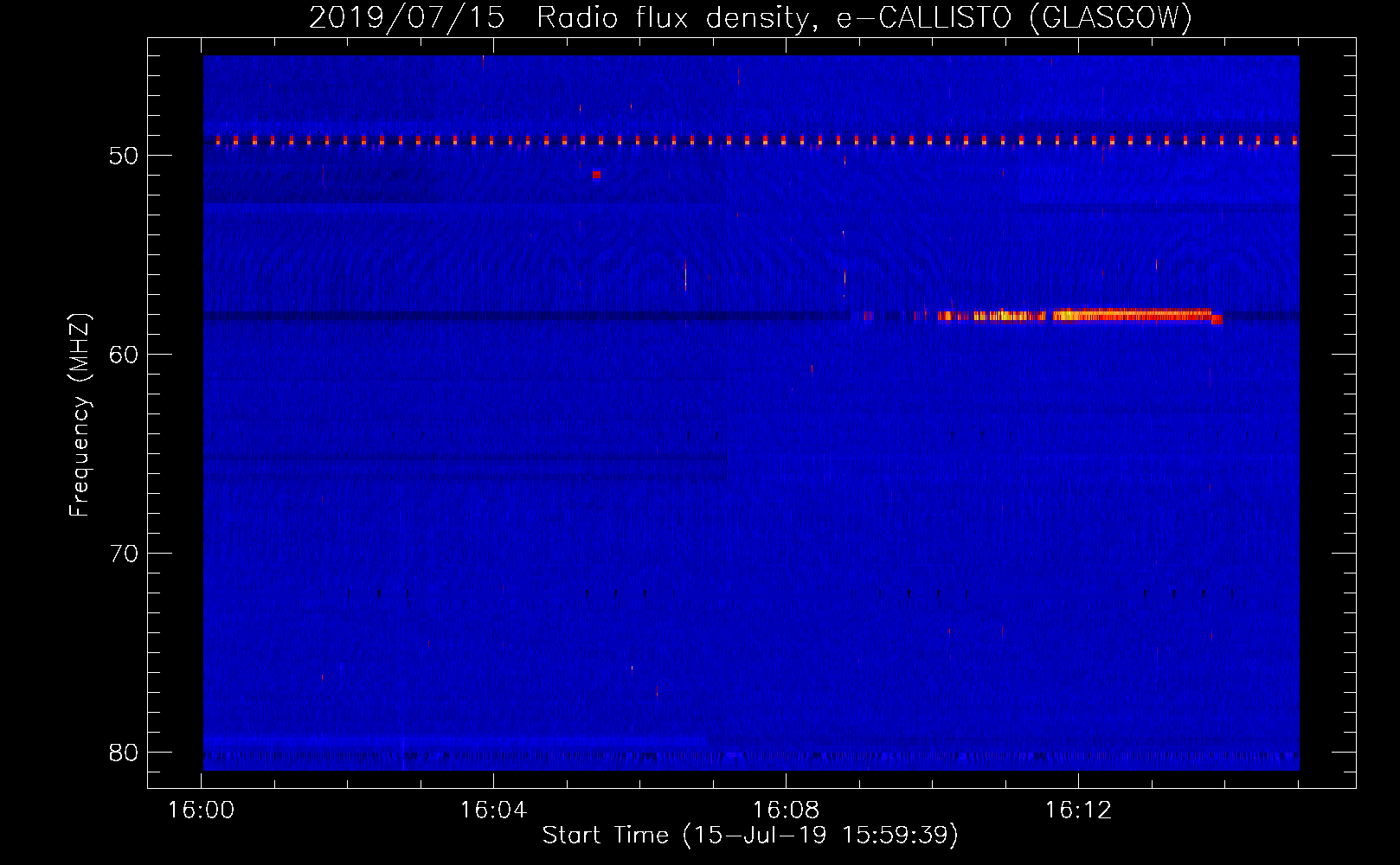Select the 'Frequency (MHZ)' y-axis label
This screenshot has height=865, width=1400.
pos(80,415)
